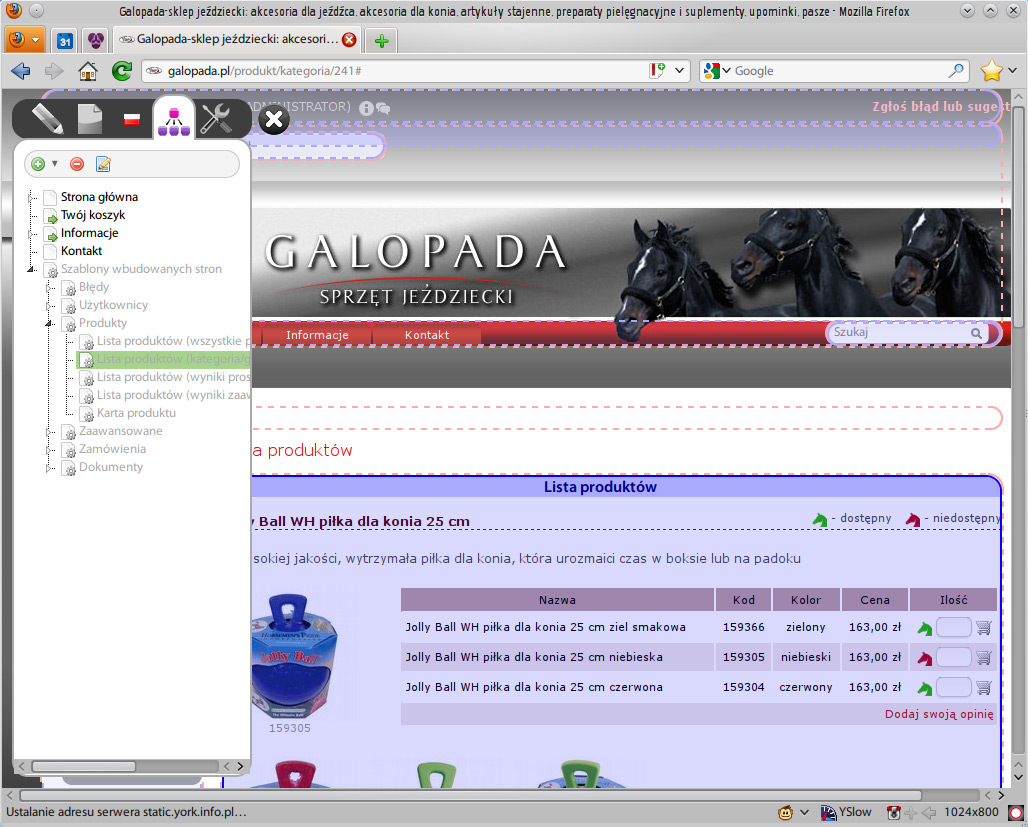The height and width of the screenshot is (827, 1028).
Task: Select Karta produktu in the page tree
Action: coord(136,413)
